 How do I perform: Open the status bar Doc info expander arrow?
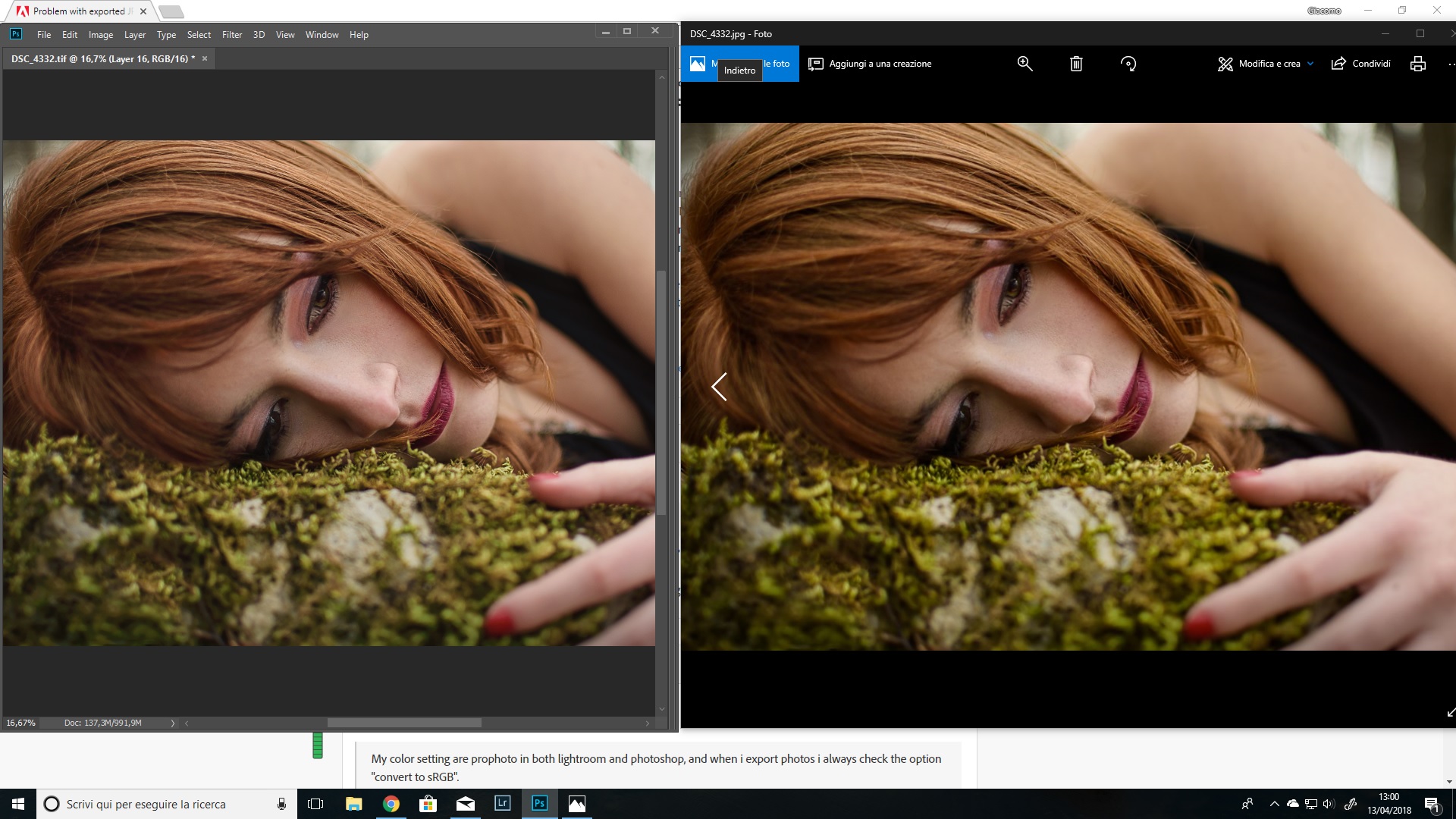[172, 723]
